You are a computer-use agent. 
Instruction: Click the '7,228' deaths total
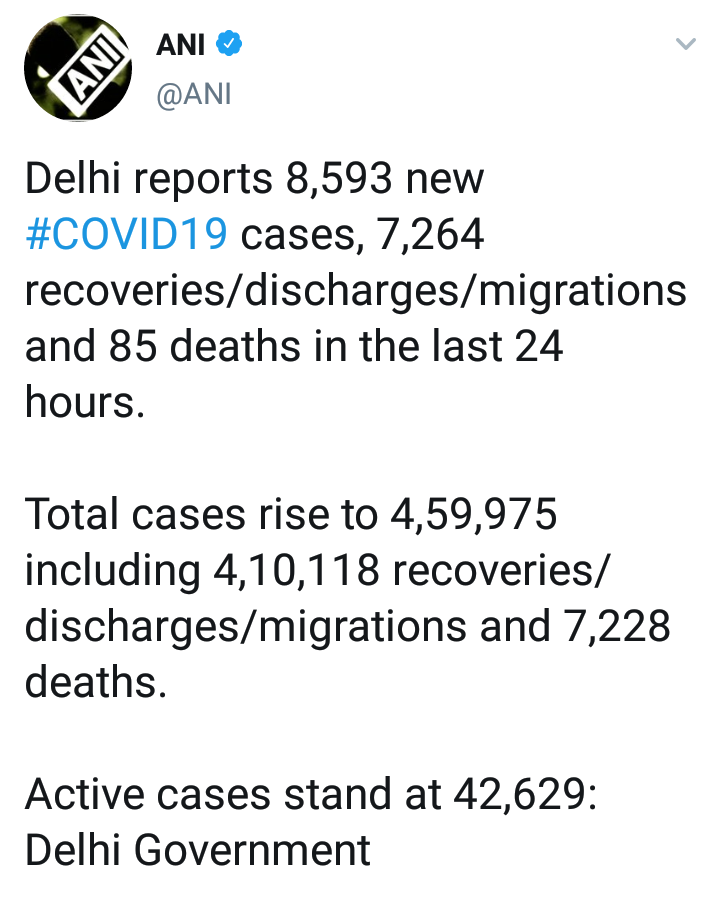click(x=611, y=627)
